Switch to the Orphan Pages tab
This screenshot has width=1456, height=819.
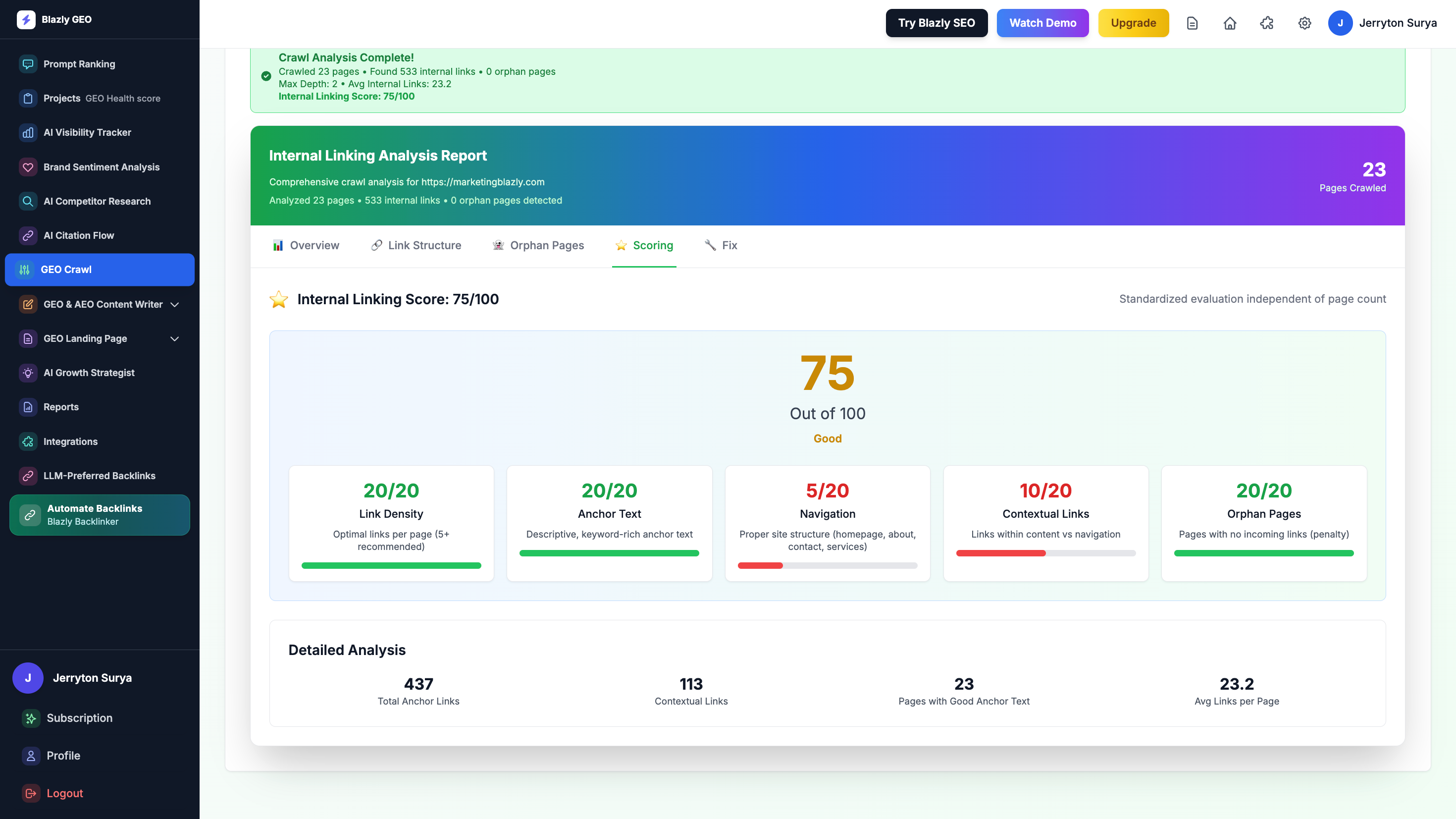click(x=538, y=245)
